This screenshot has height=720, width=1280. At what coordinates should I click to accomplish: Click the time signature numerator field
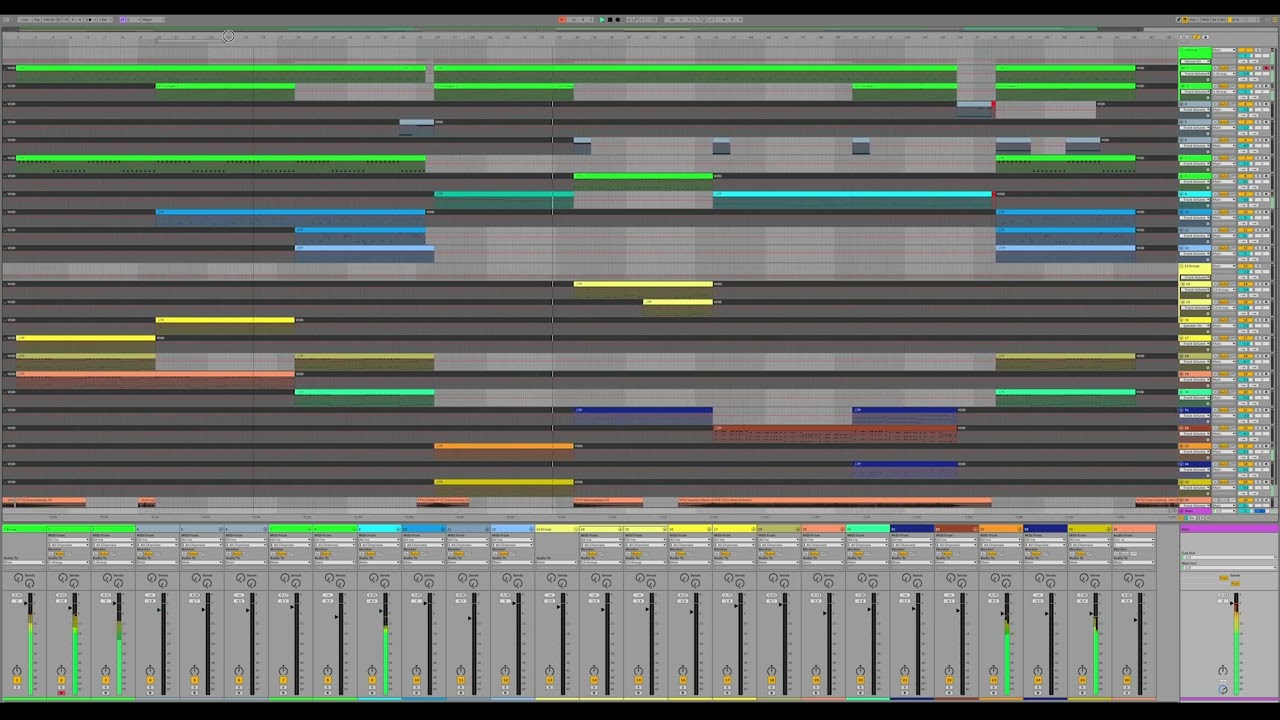tap(73, 19)
